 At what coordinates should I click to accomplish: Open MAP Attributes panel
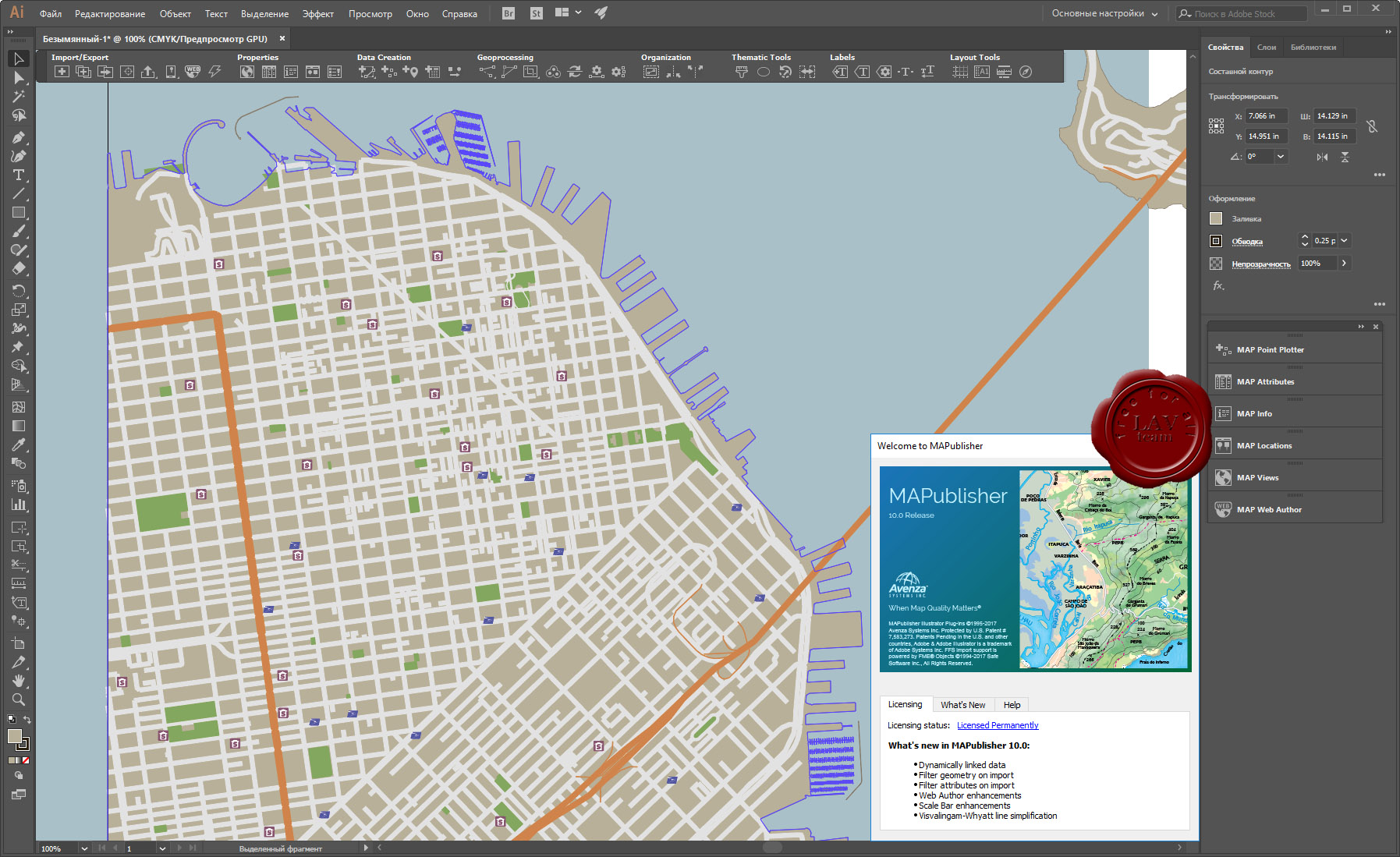1295,381
